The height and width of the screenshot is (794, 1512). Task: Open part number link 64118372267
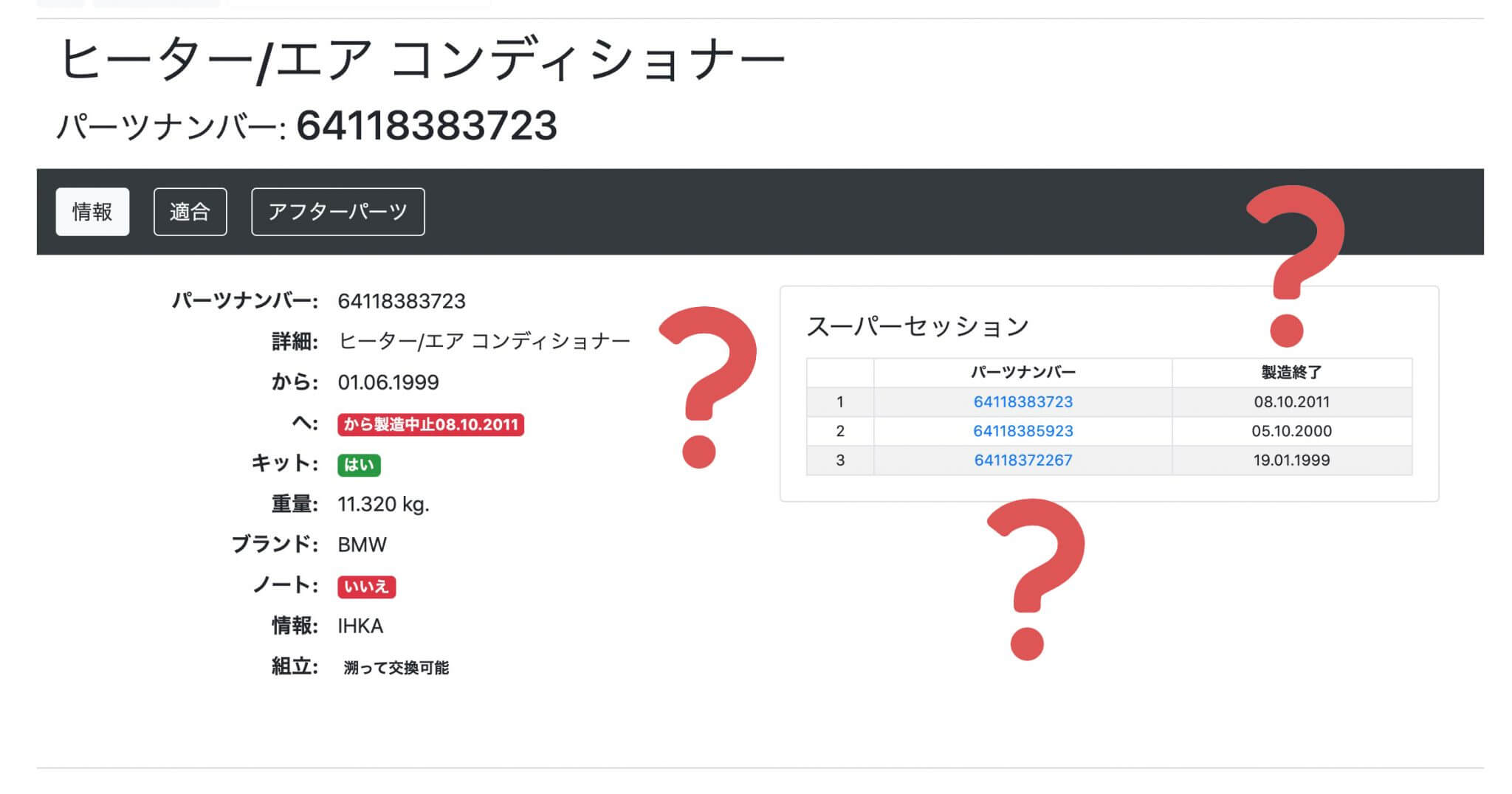click(1022, 460)
